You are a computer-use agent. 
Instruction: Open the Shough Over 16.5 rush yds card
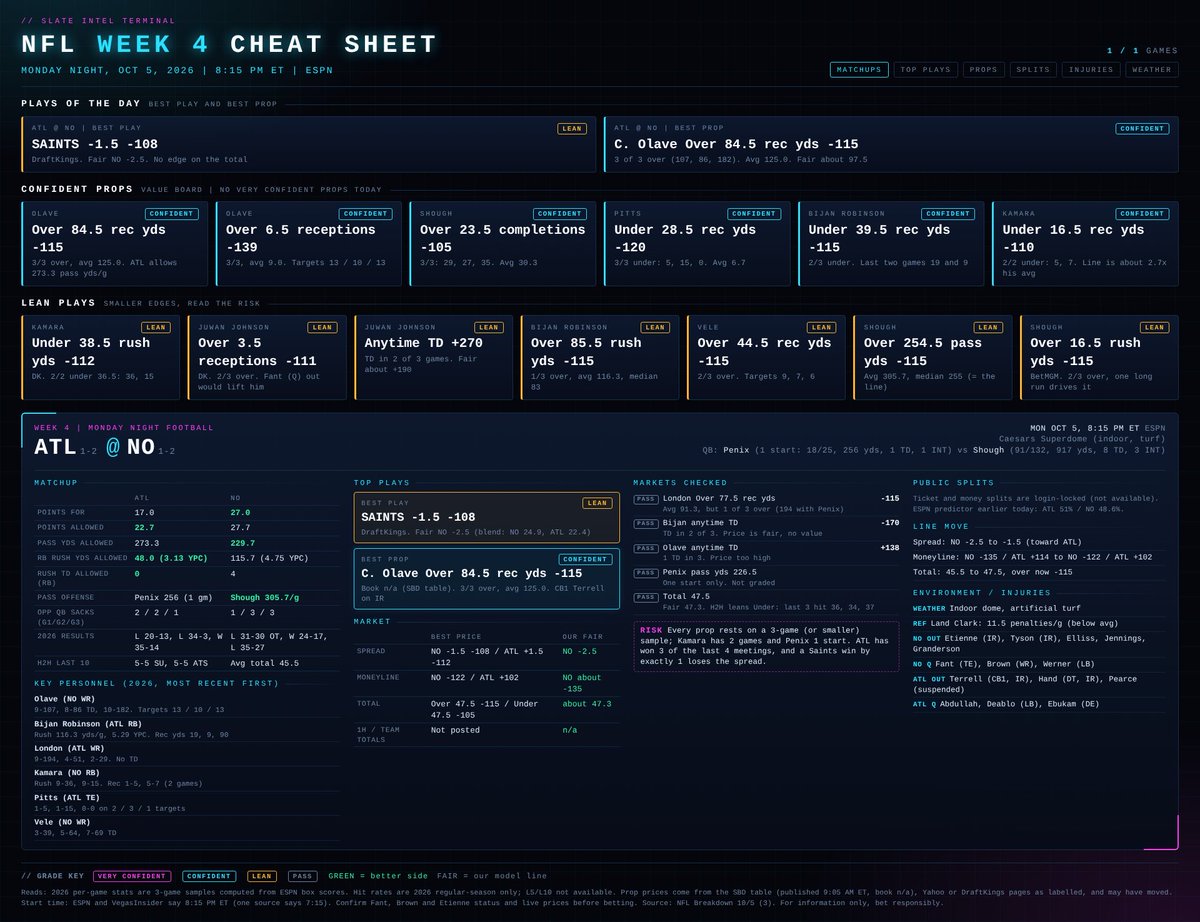(1099, 358)
